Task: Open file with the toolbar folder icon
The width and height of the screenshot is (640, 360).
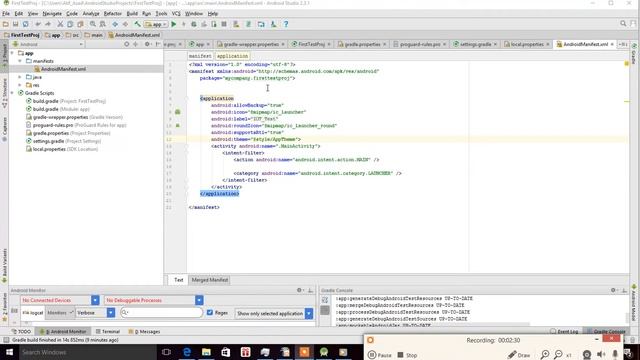Action: coord(6,24)
